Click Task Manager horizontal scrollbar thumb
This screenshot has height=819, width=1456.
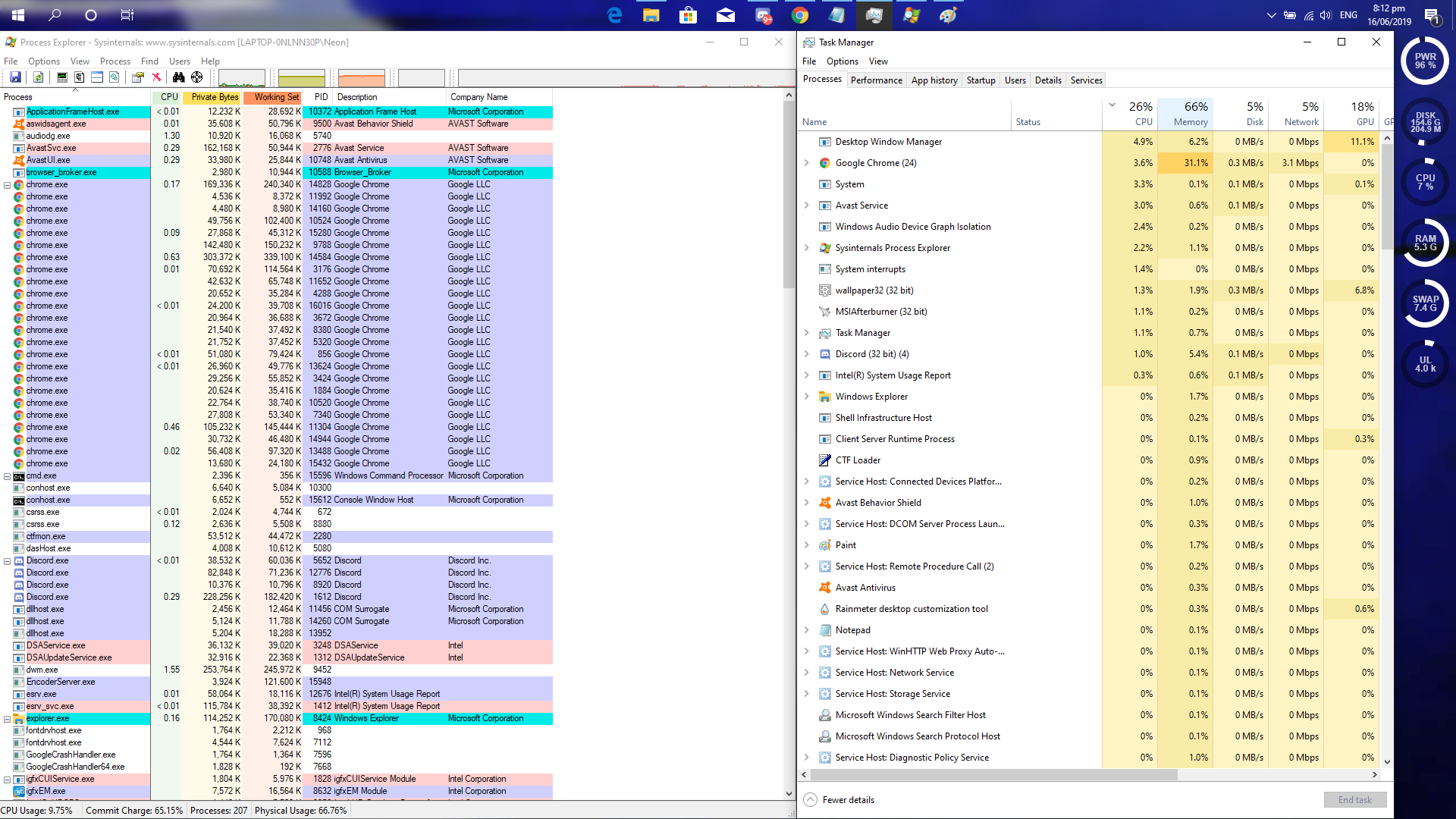coord(993,775)
